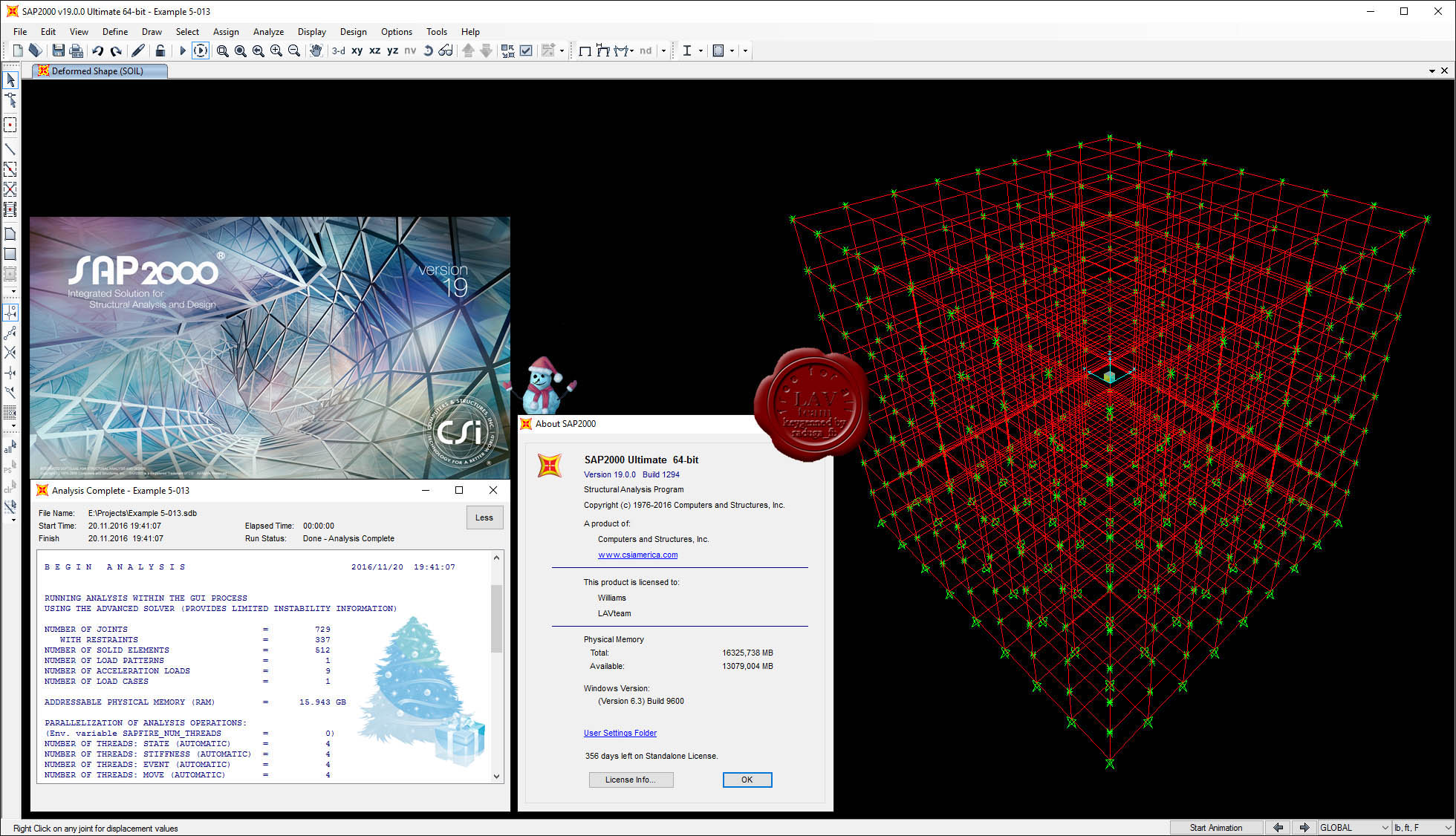Screen dimensions: 1456x836
Task: Toggle the Lock/Unlock Model padlock icon
Action: click(160, 50)
